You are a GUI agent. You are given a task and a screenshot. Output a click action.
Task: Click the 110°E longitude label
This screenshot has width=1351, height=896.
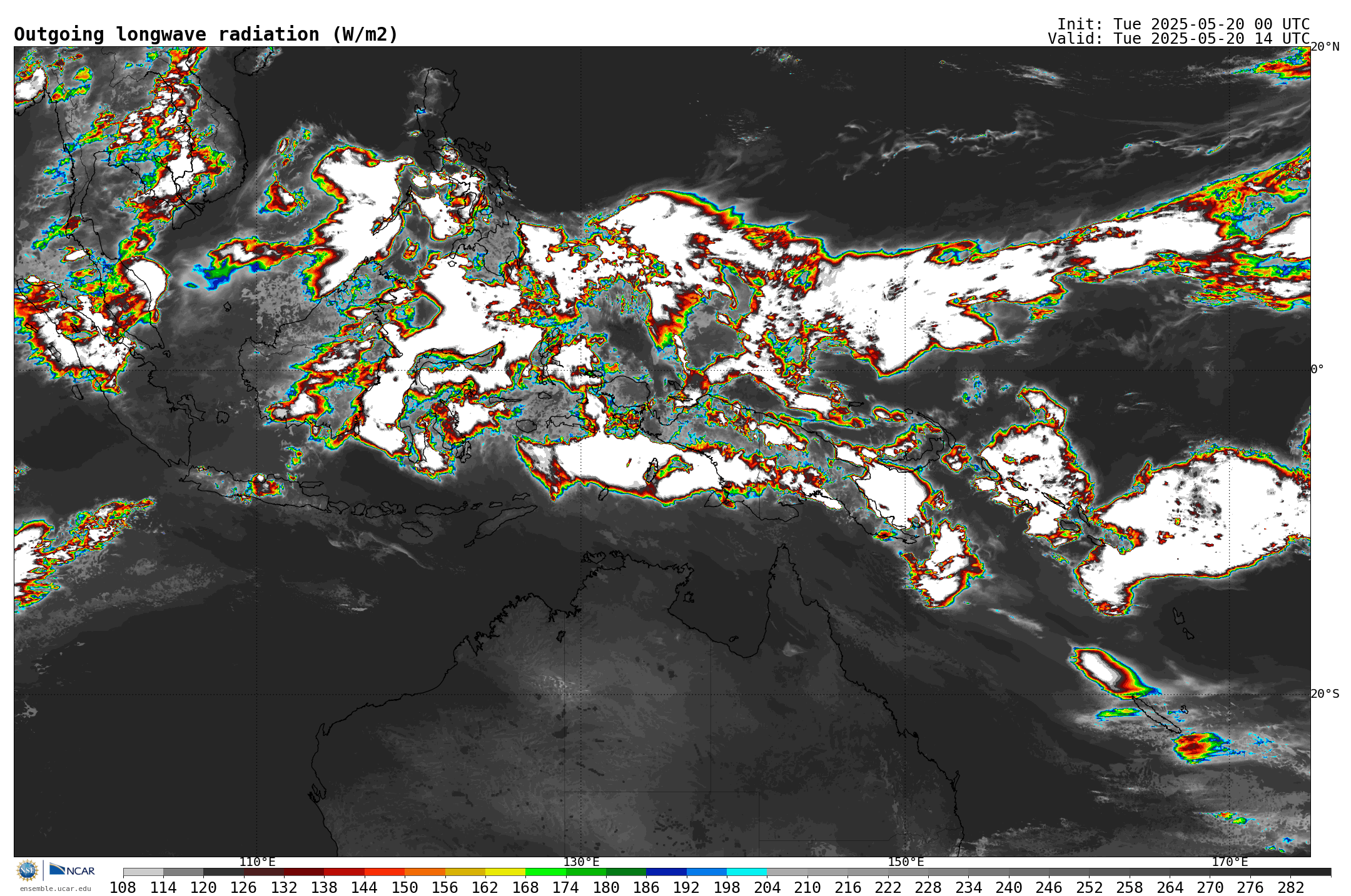[x=257, y=862]
